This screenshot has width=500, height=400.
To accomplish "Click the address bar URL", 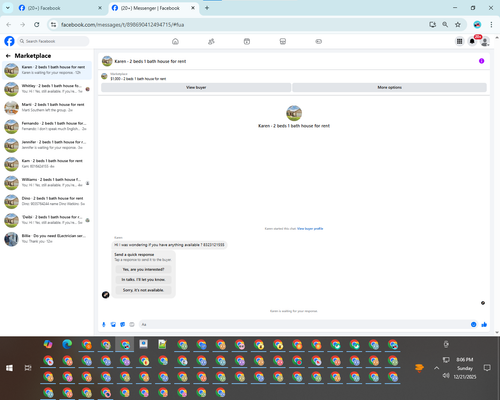I will click(123, 25).
